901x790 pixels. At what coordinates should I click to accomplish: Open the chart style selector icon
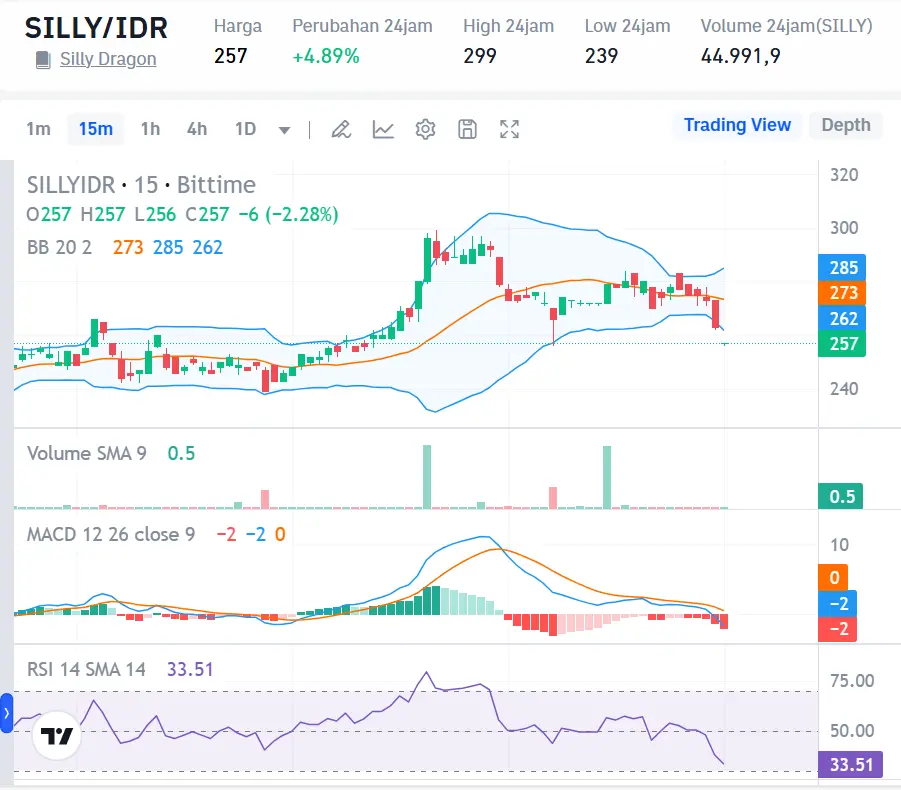[383, 129]
